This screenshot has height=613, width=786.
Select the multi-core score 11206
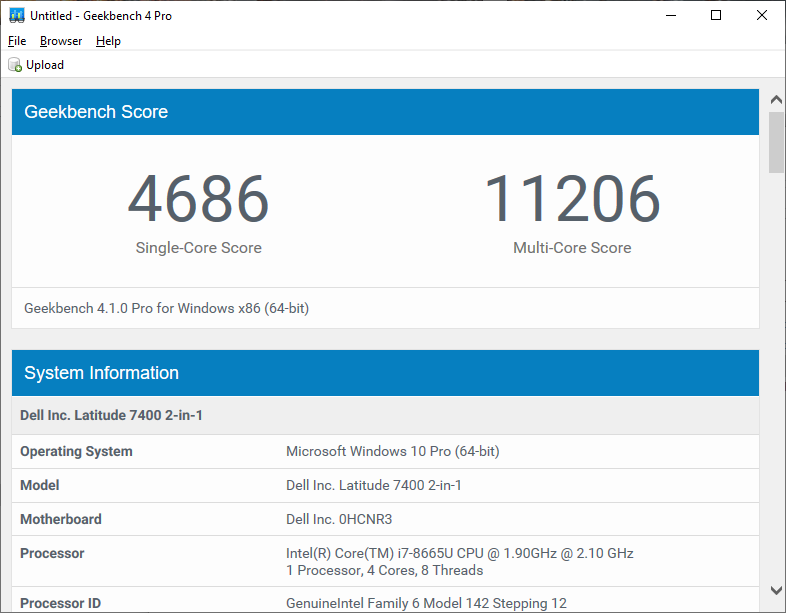572,198
